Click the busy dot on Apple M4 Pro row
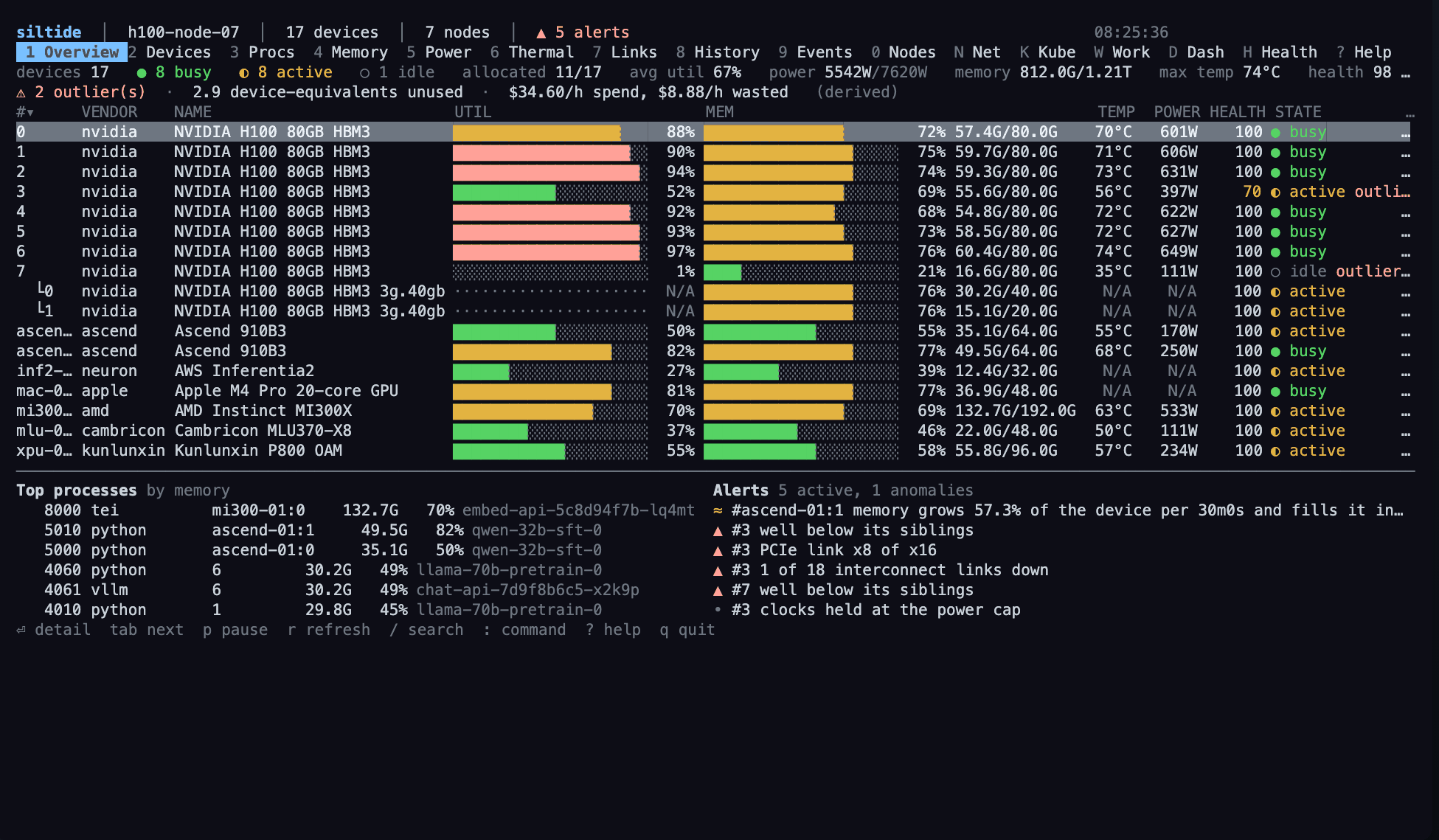 pyautogui.click(x=1275, y=391)
